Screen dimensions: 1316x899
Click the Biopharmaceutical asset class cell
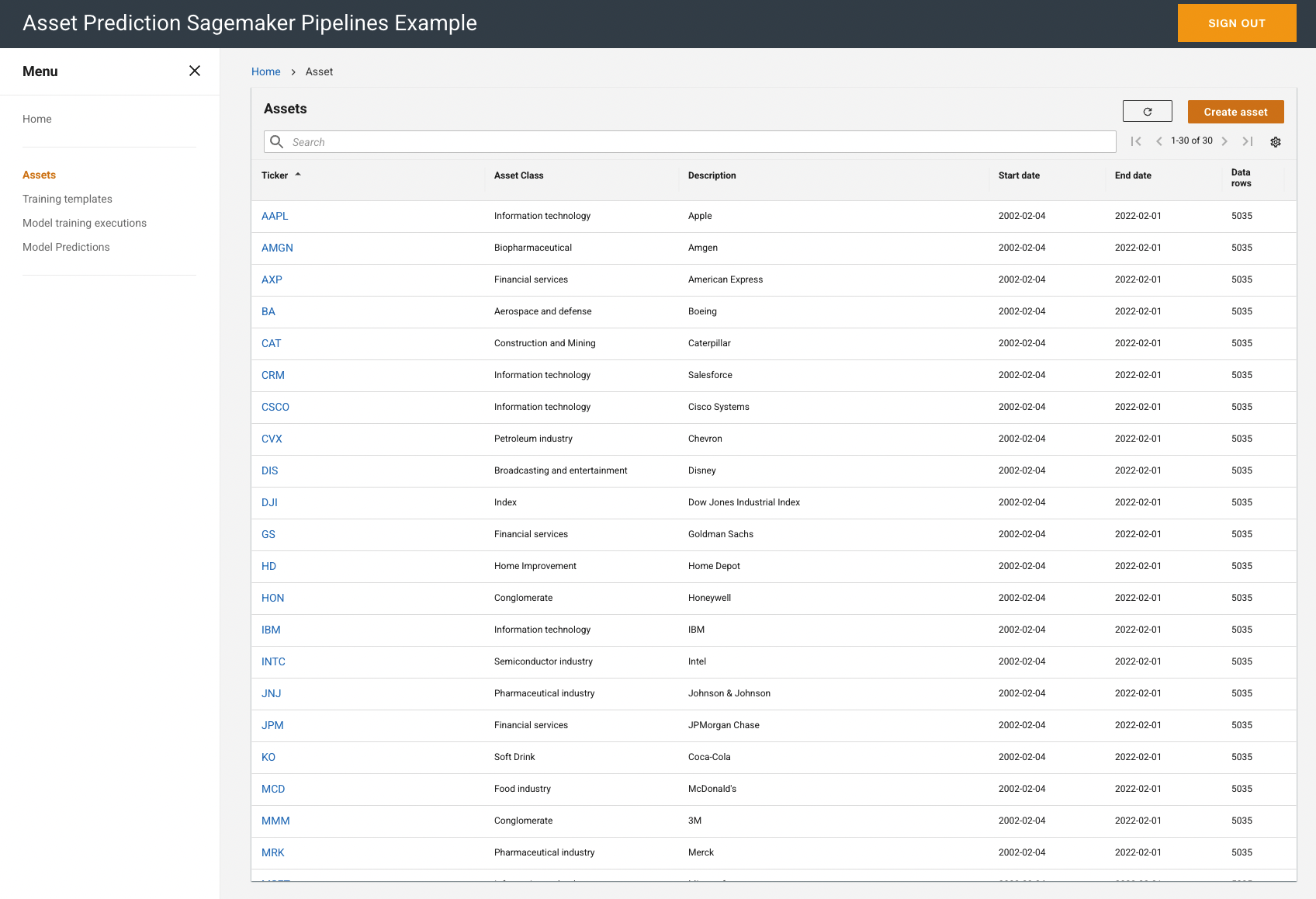click(533, 248)
